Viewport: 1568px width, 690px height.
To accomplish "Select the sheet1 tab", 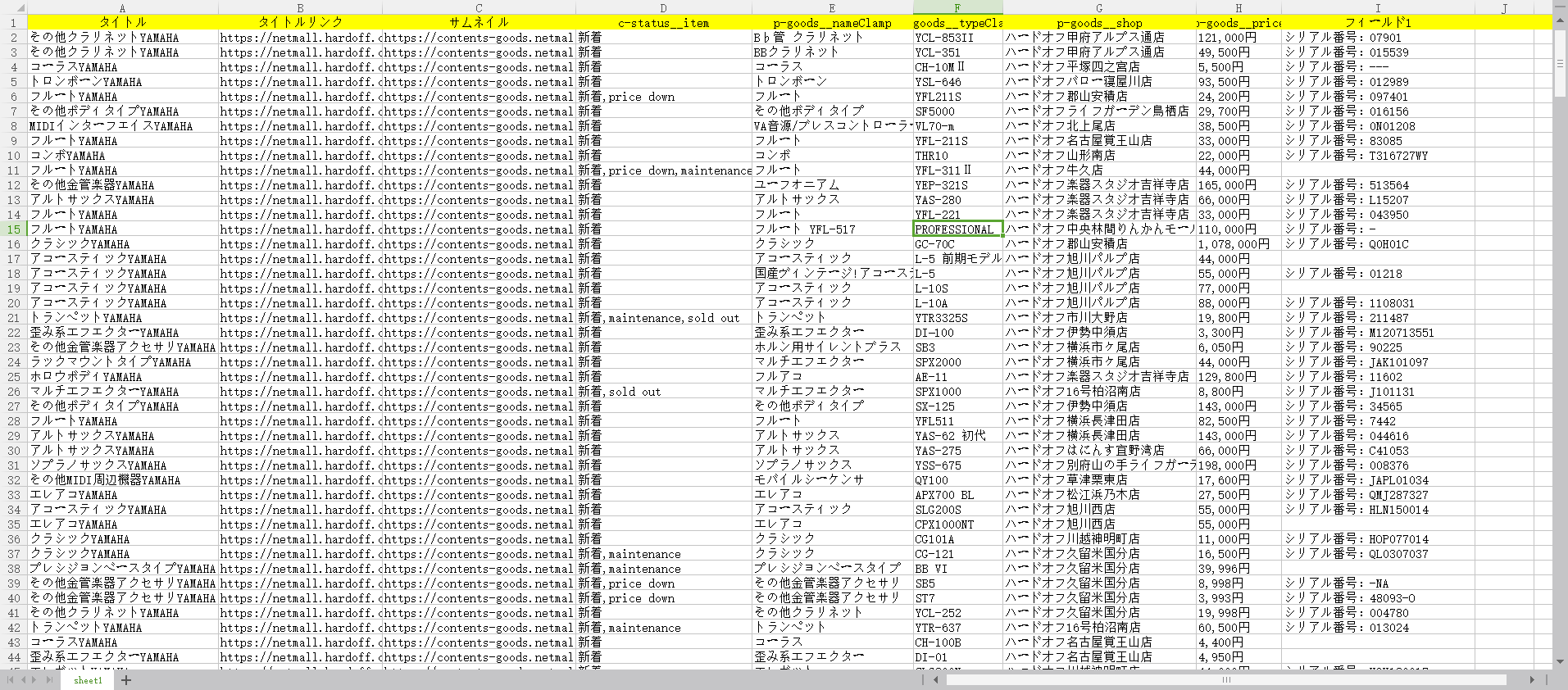I will (88, 680).
